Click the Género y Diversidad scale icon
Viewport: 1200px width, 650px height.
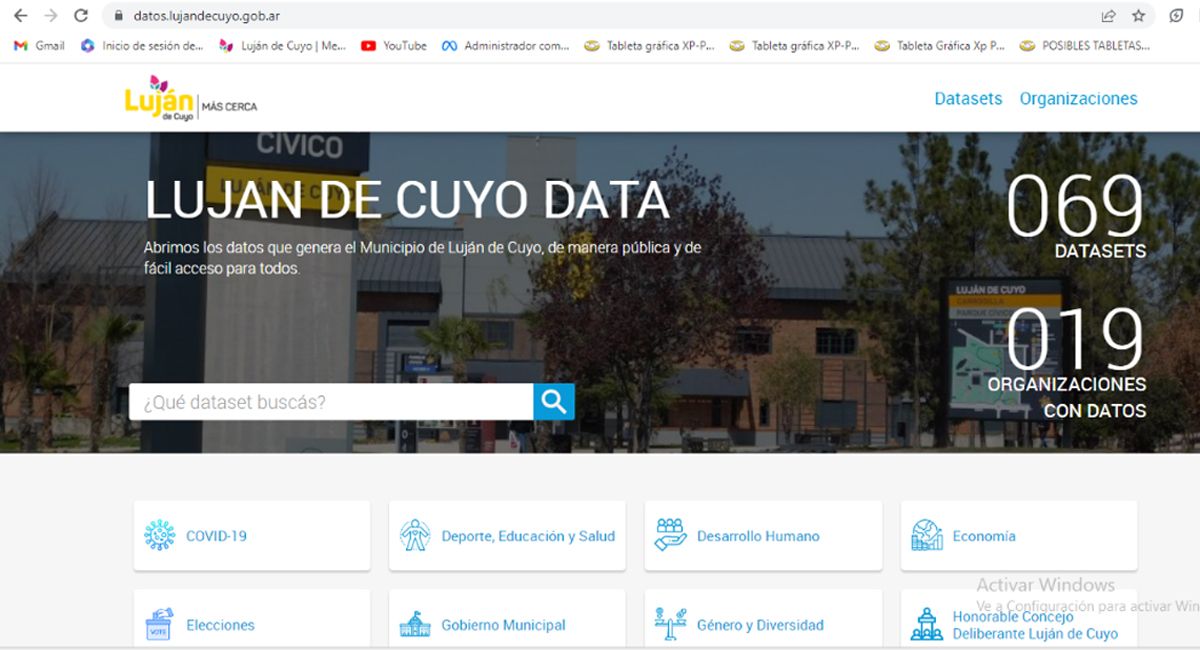(x=670, y=624)
